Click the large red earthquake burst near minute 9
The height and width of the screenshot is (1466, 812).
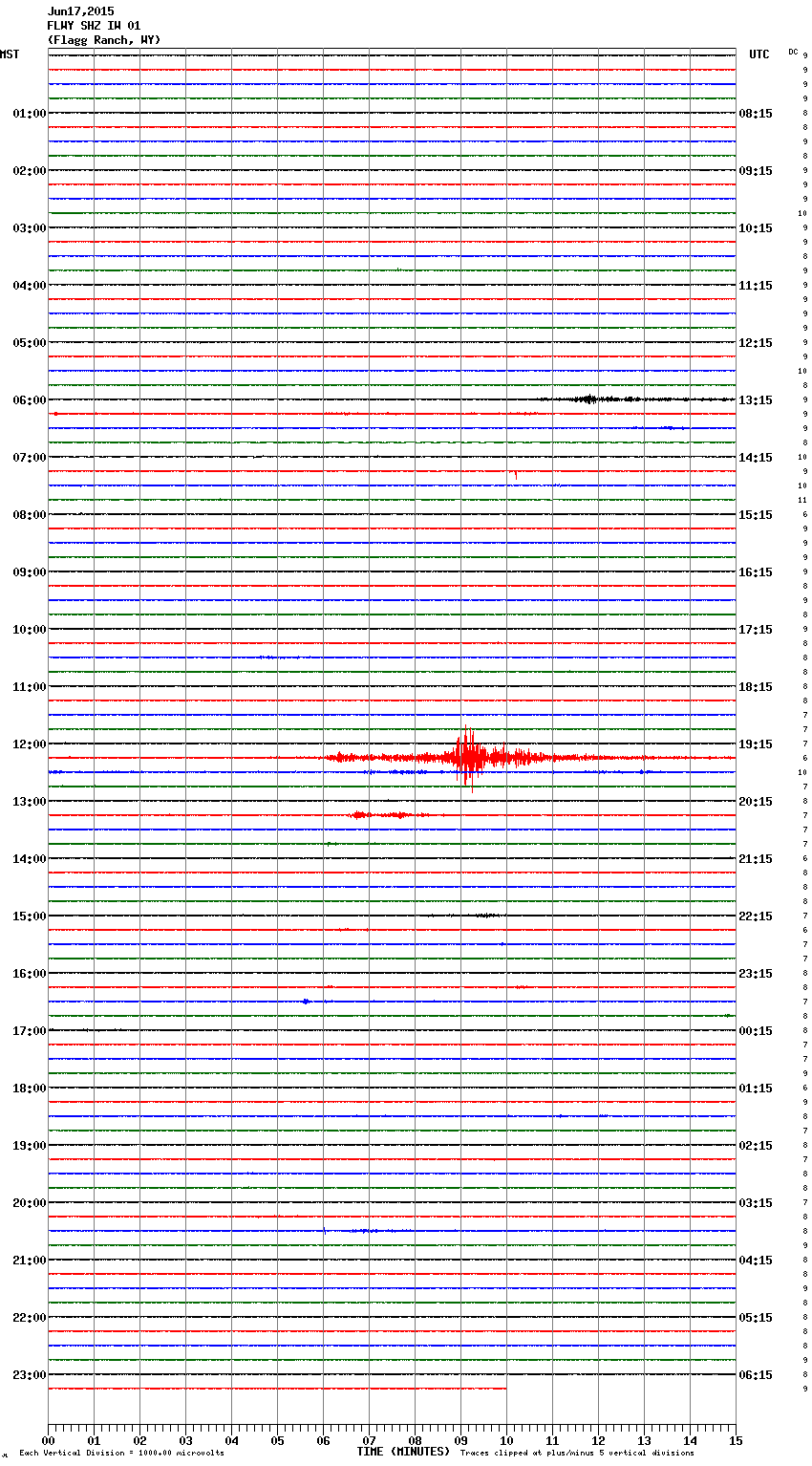tap(469, 758)
